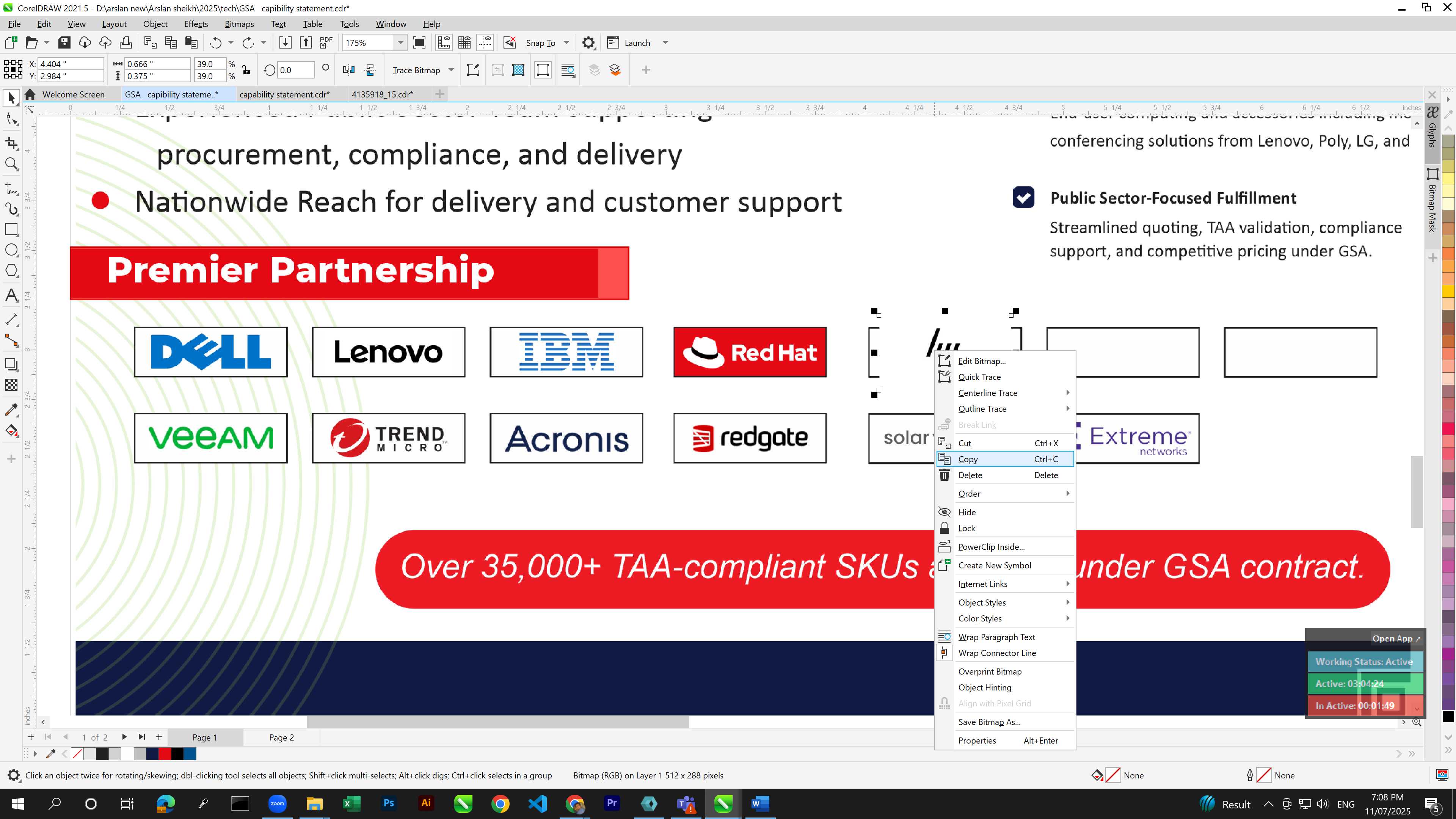Toggle snap off button
This screenshot has width=1456, height=819.
point(510,42)
